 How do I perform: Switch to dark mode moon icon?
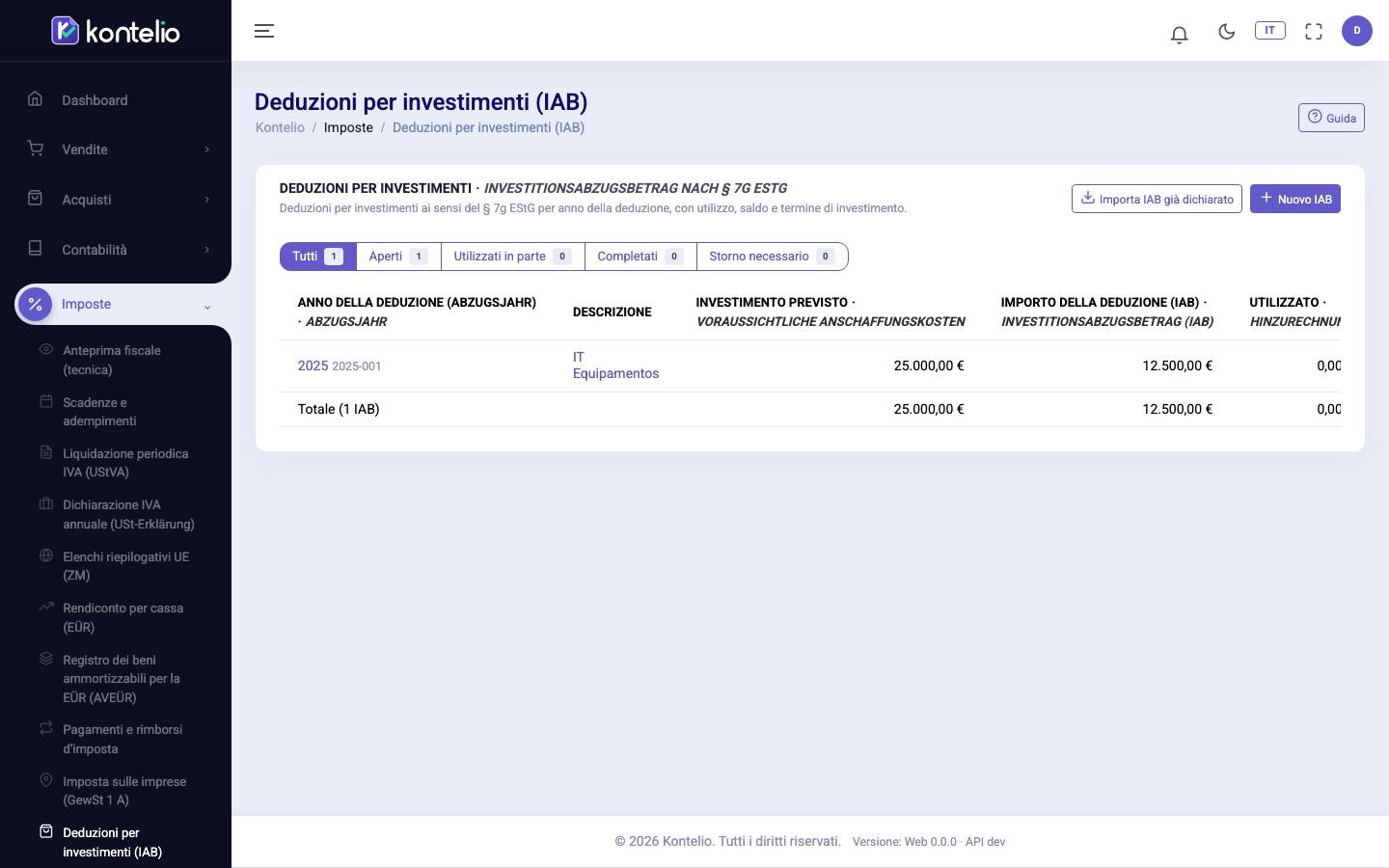[x=1227, y=31]
